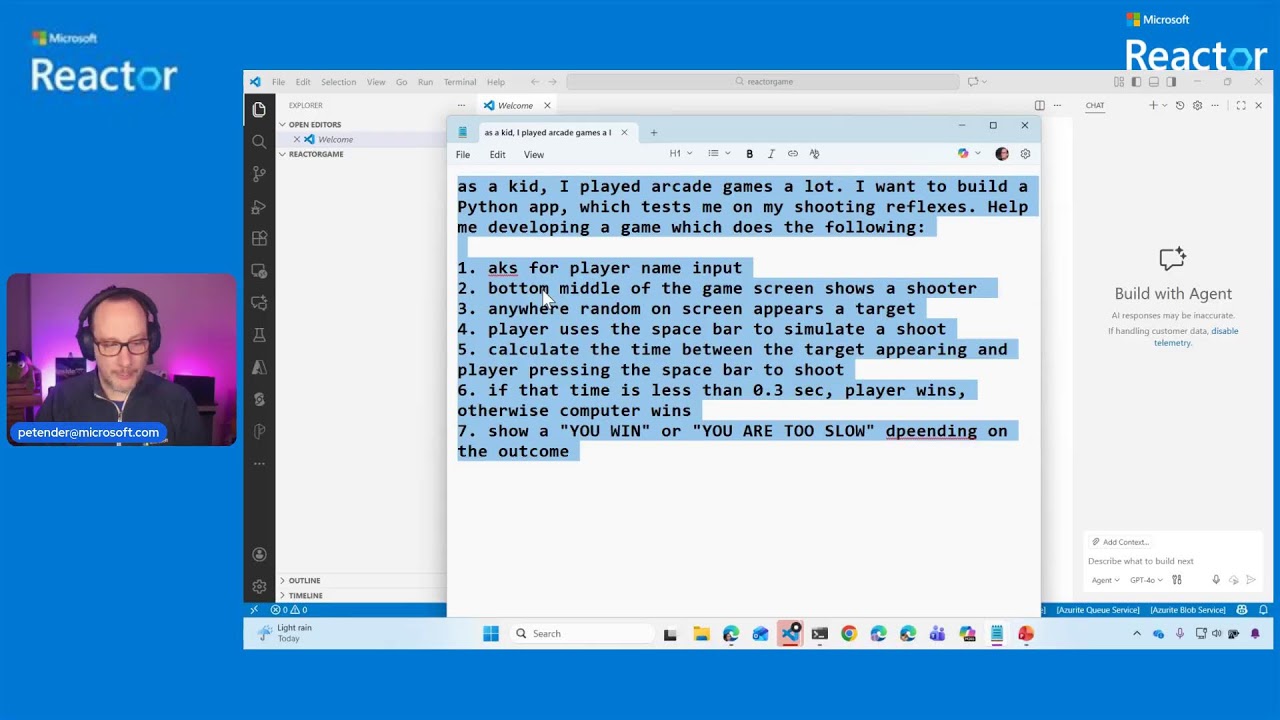Open the Notepad File menu
Image resolution: width=1280 pixels, height=720 pixels.
(463, 155)
